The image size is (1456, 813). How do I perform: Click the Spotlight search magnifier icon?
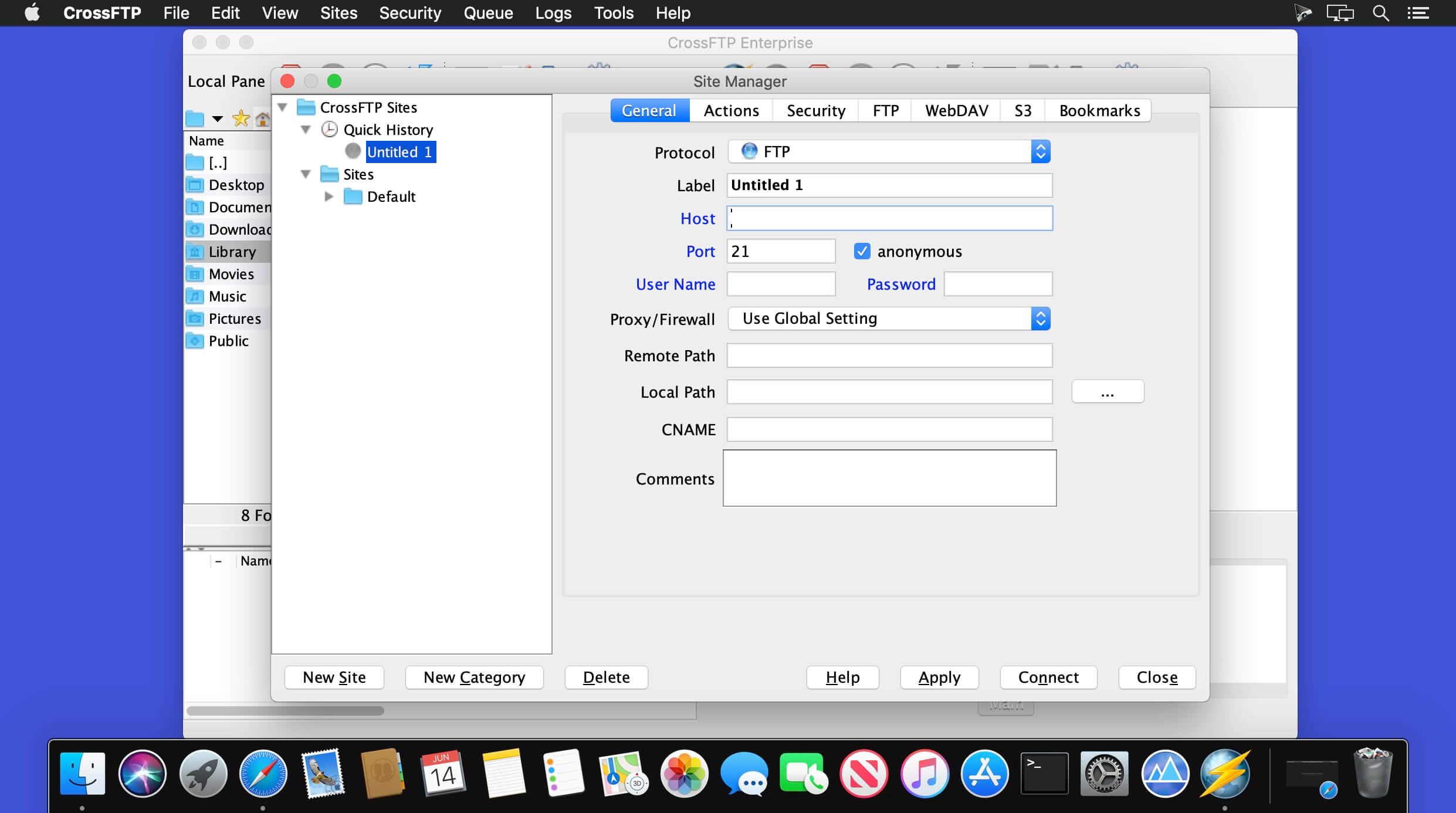pos(1381,13)
